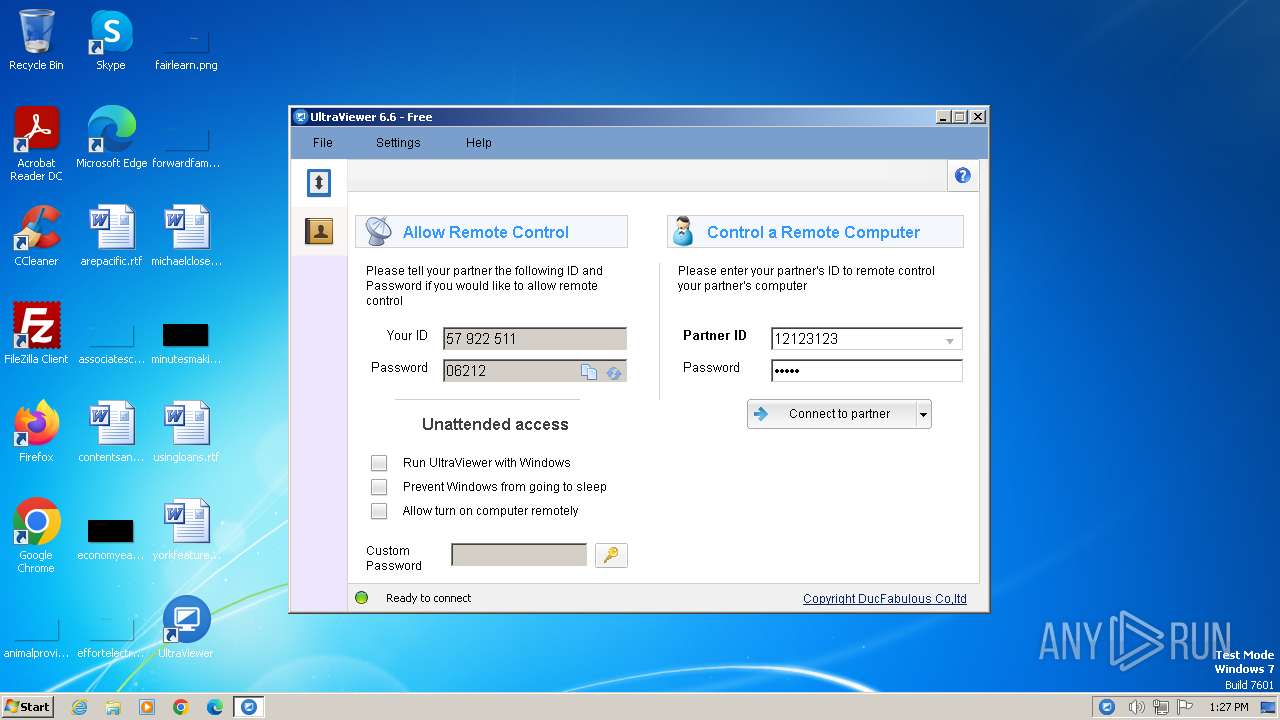This screenshot has width=1280, height=720.
Task: Select arepacific.rtf file on desktop
Action: [x=111, y=236]
